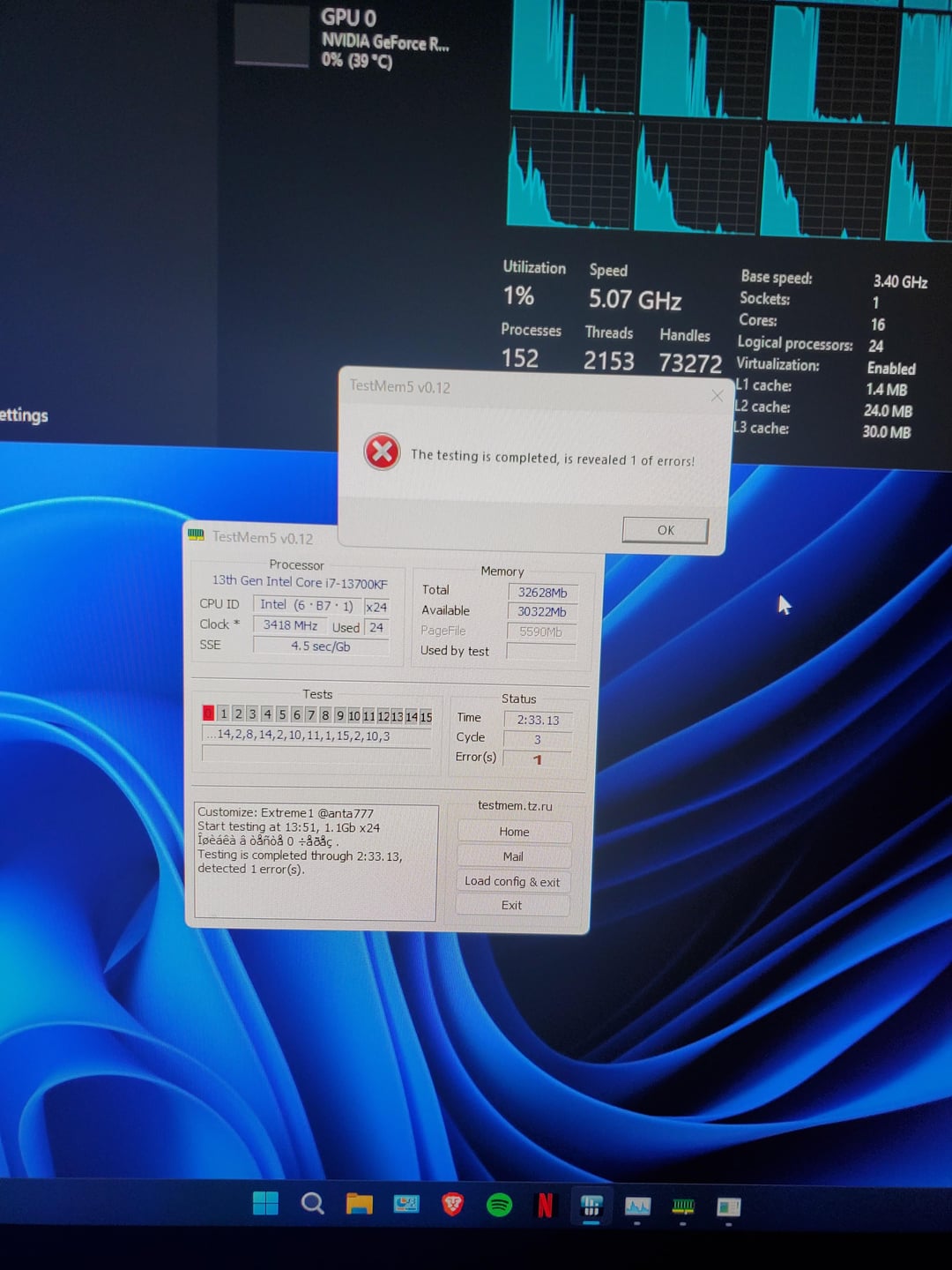Click Task Manager speed value 5.07 GHz
Image resolution: width=952 pixels, height=1270 pixels.
(x=635, y=300)
